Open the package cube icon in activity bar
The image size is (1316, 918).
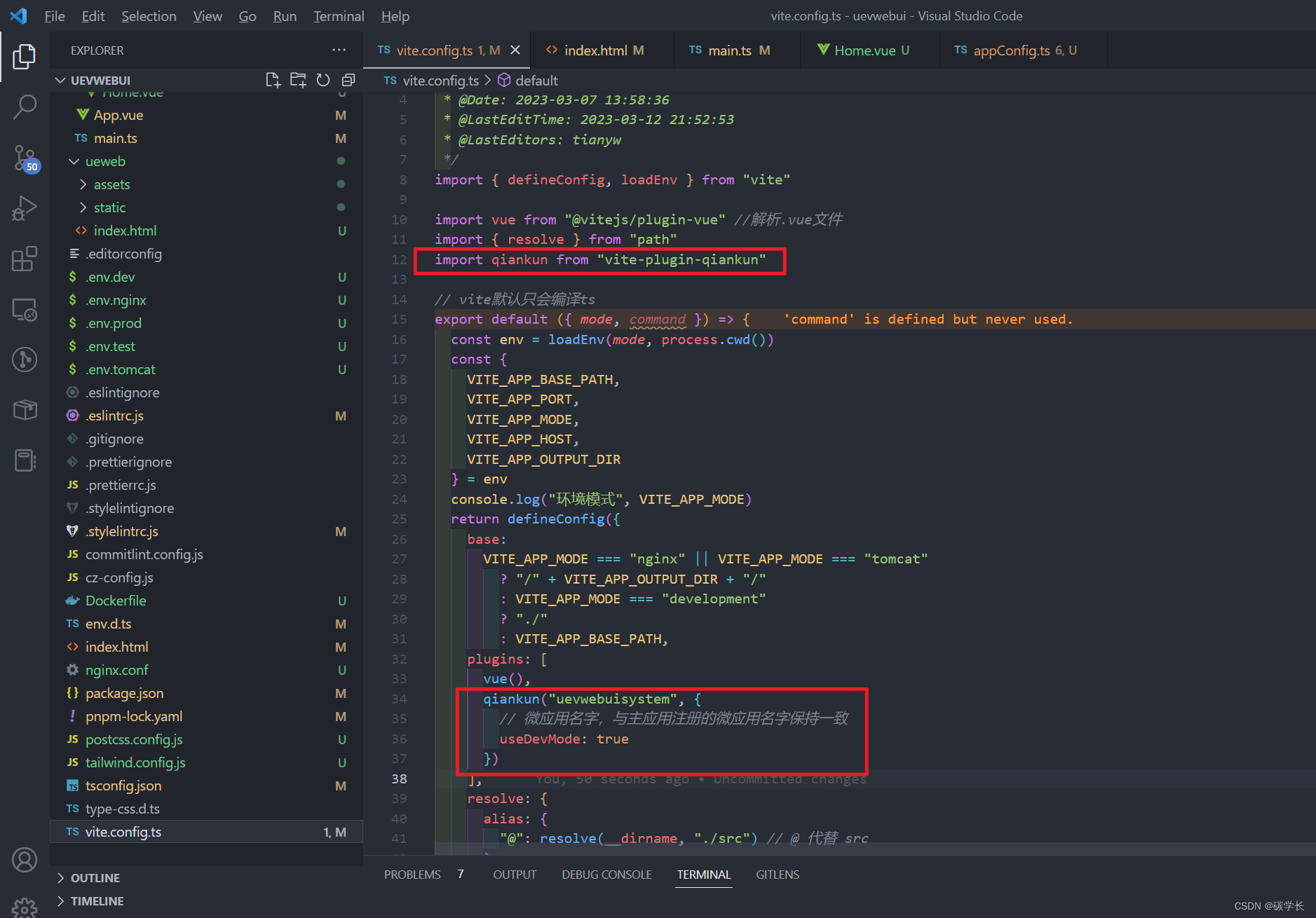25,410
